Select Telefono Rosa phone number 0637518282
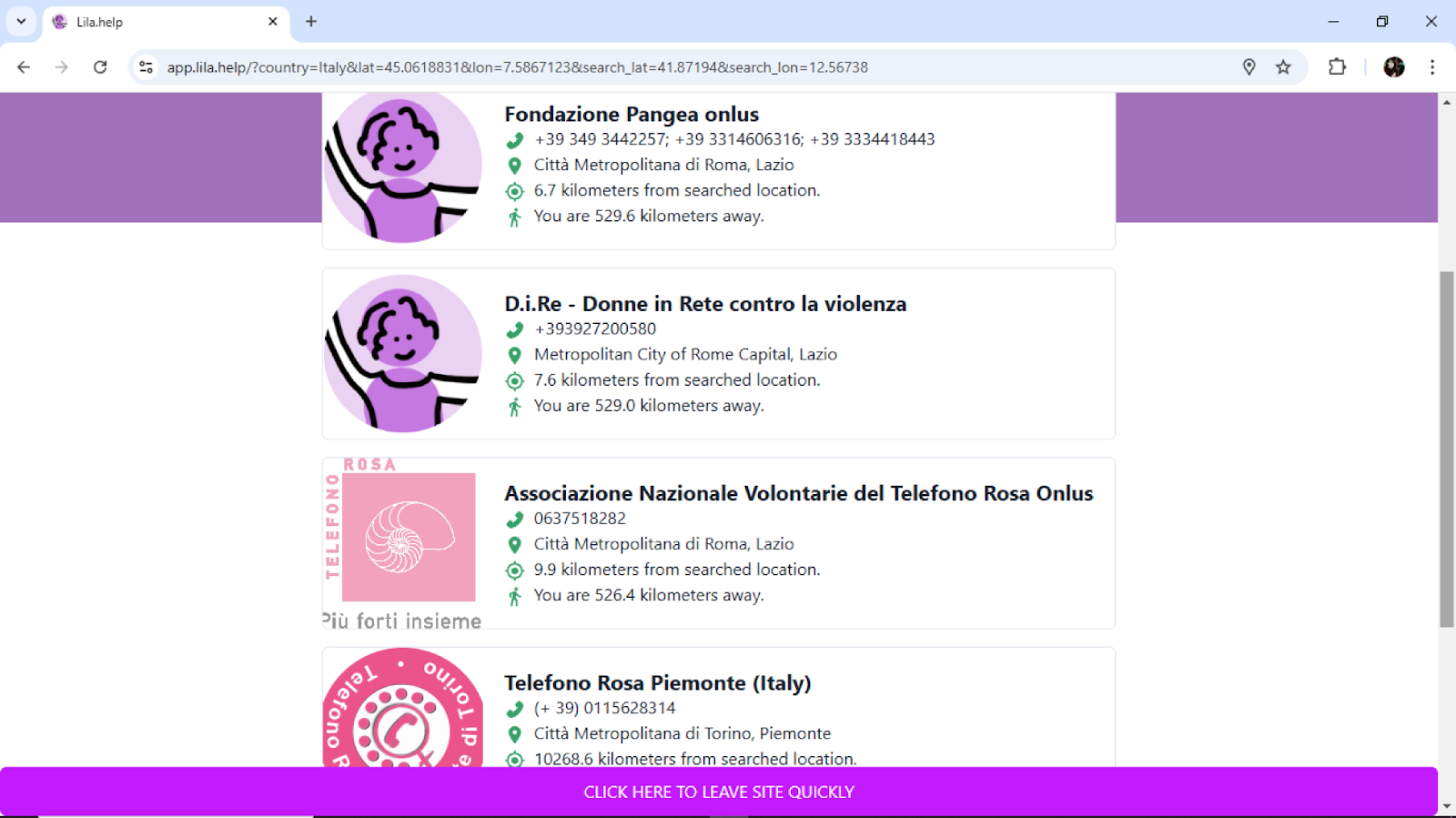The width and height of the screenshot is (1456, 818). 580,519
